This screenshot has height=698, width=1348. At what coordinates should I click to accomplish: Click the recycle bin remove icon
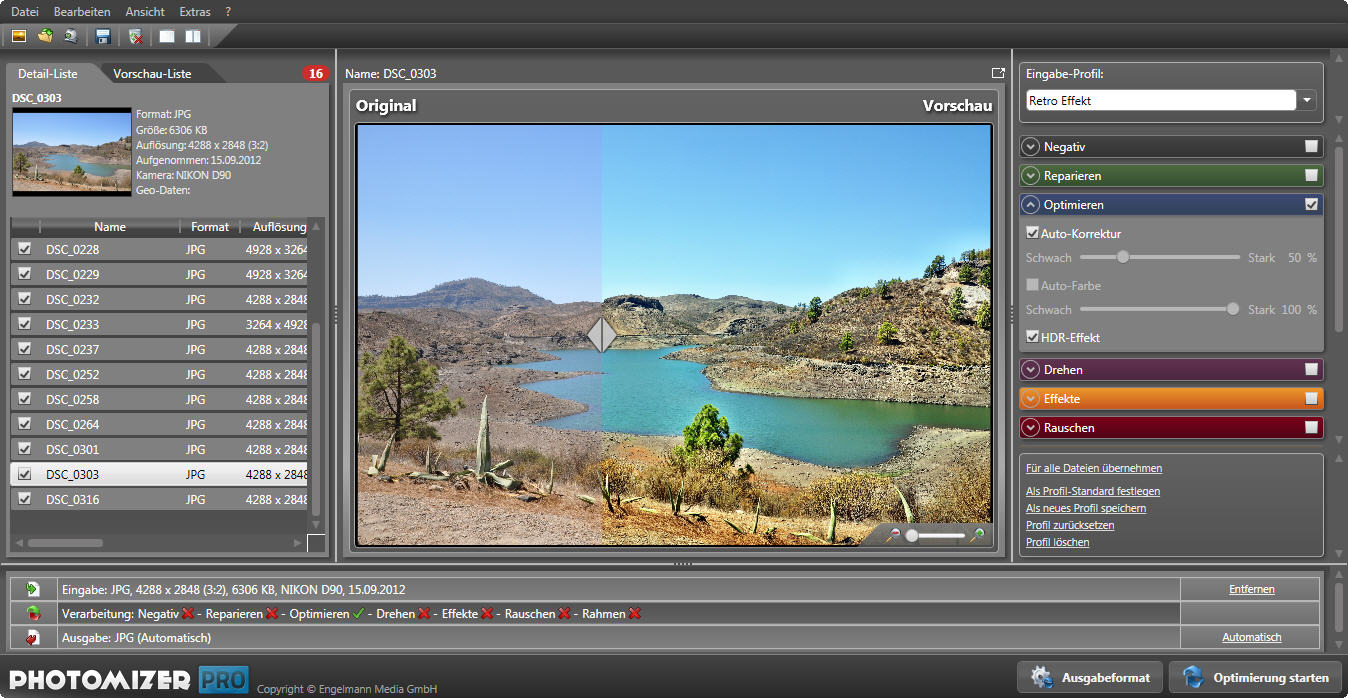pos(136,37)
